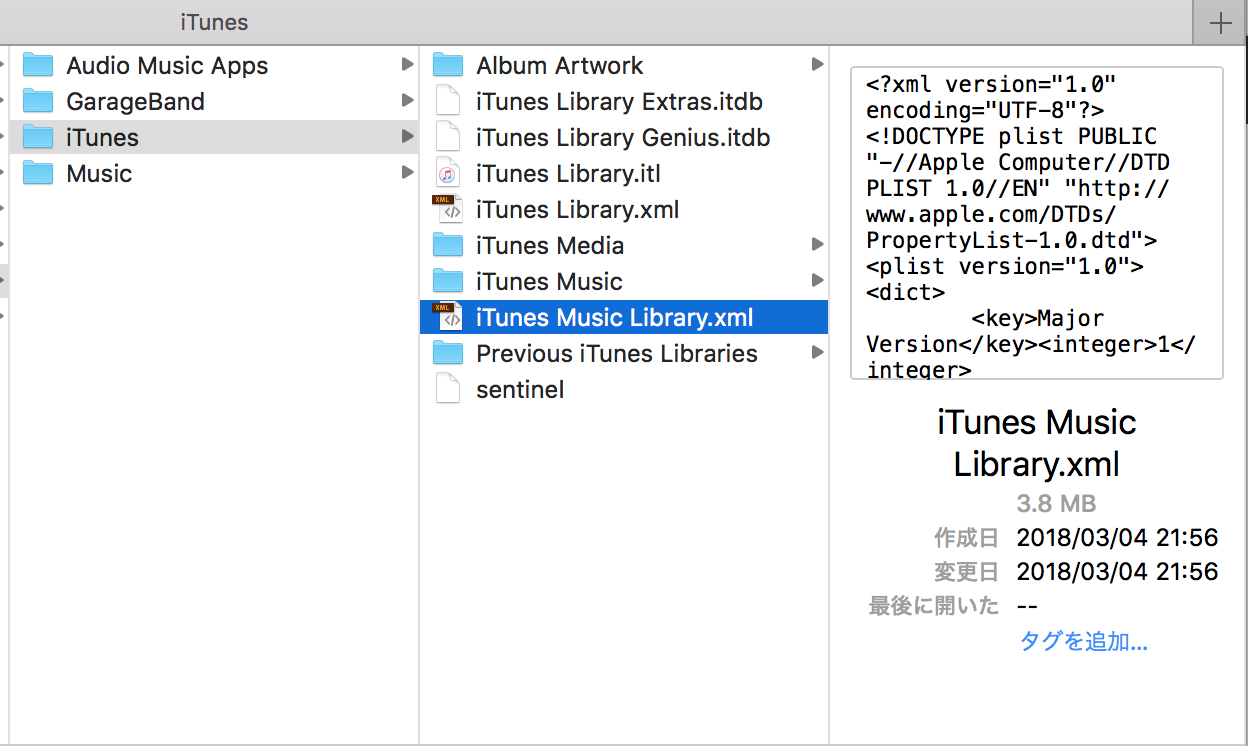Click the XML text preview thumbnail
The width and height of the screenshot is (1248, 746).
pyautogui.click(x=1036, y=223)
